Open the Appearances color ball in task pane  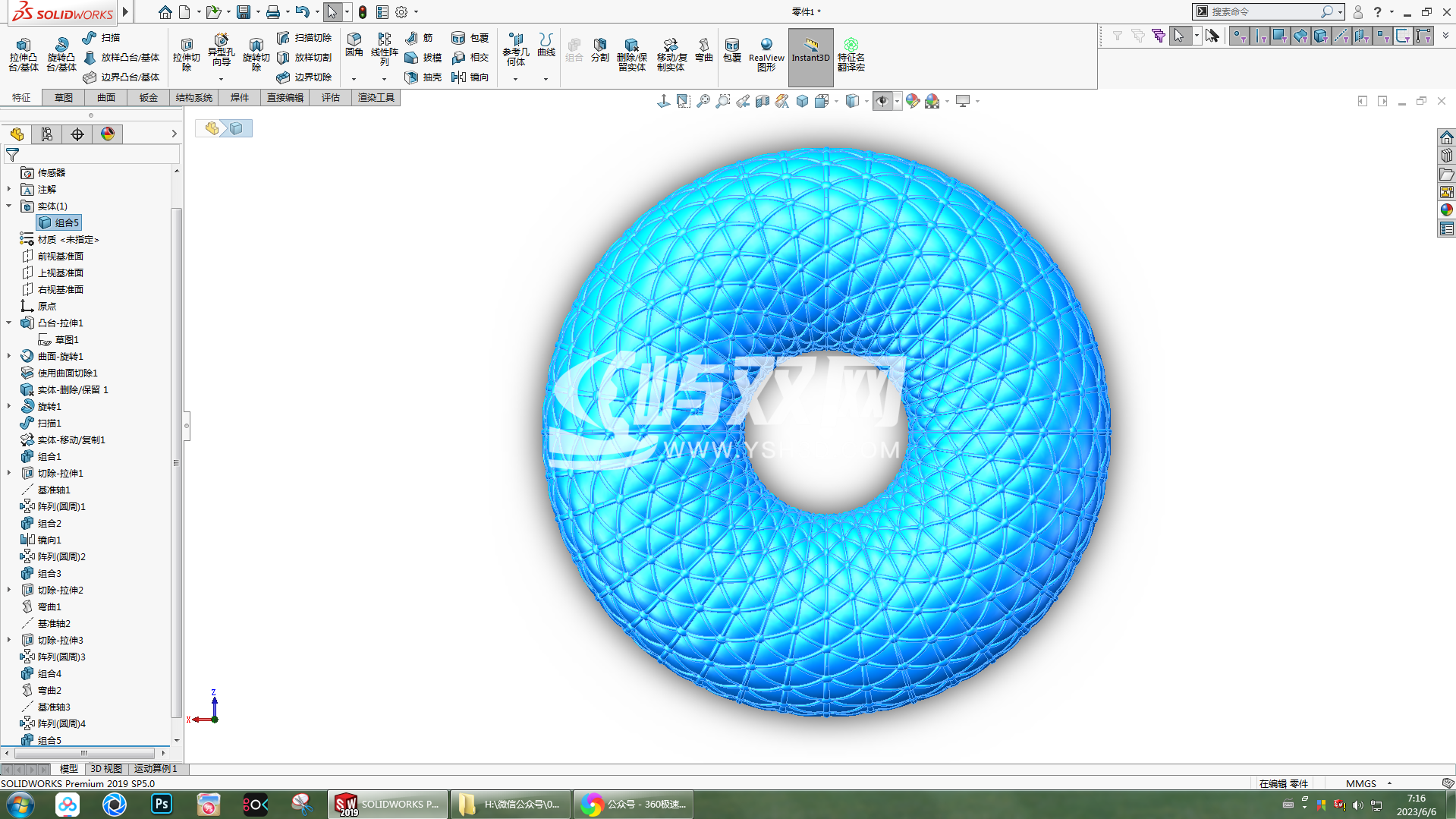(x=1447, y=209)
